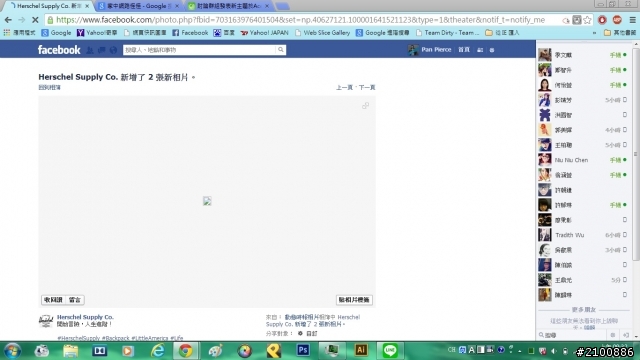Go back with the browser back arrow
The image size is (640, 360).
coord(8,20)
